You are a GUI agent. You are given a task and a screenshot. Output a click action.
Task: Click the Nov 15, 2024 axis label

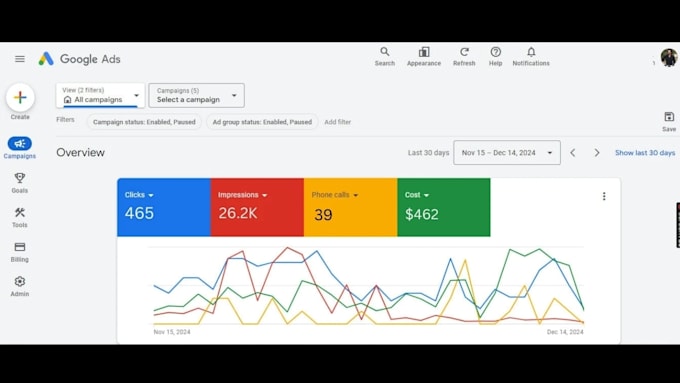click(x=172, y=332)
